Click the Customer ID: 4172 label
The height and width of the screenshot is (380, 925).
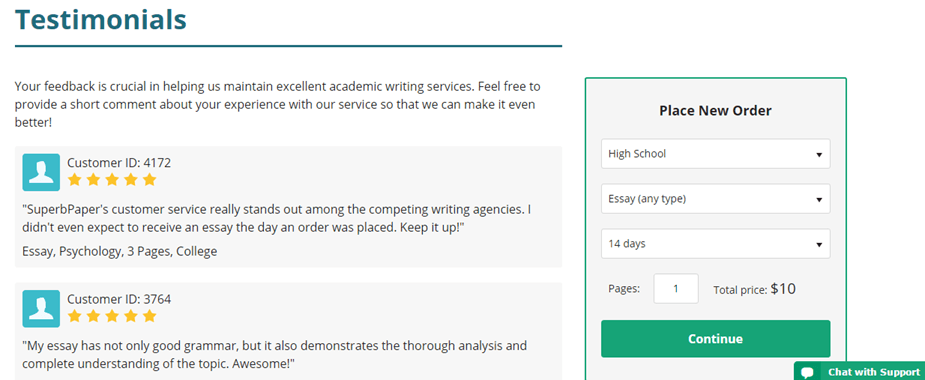[x=119, y=163]
